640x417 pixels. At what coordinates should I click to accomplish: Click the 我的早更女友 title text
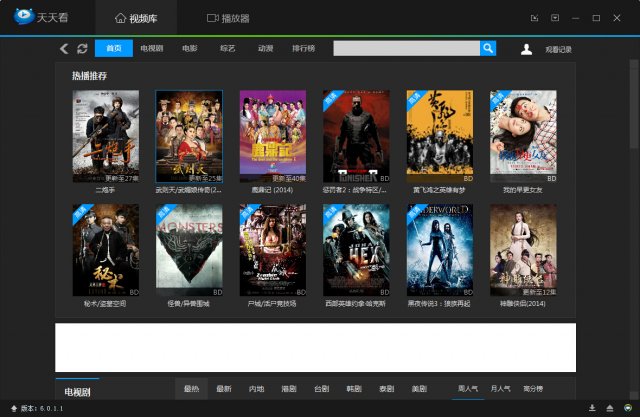522,190
